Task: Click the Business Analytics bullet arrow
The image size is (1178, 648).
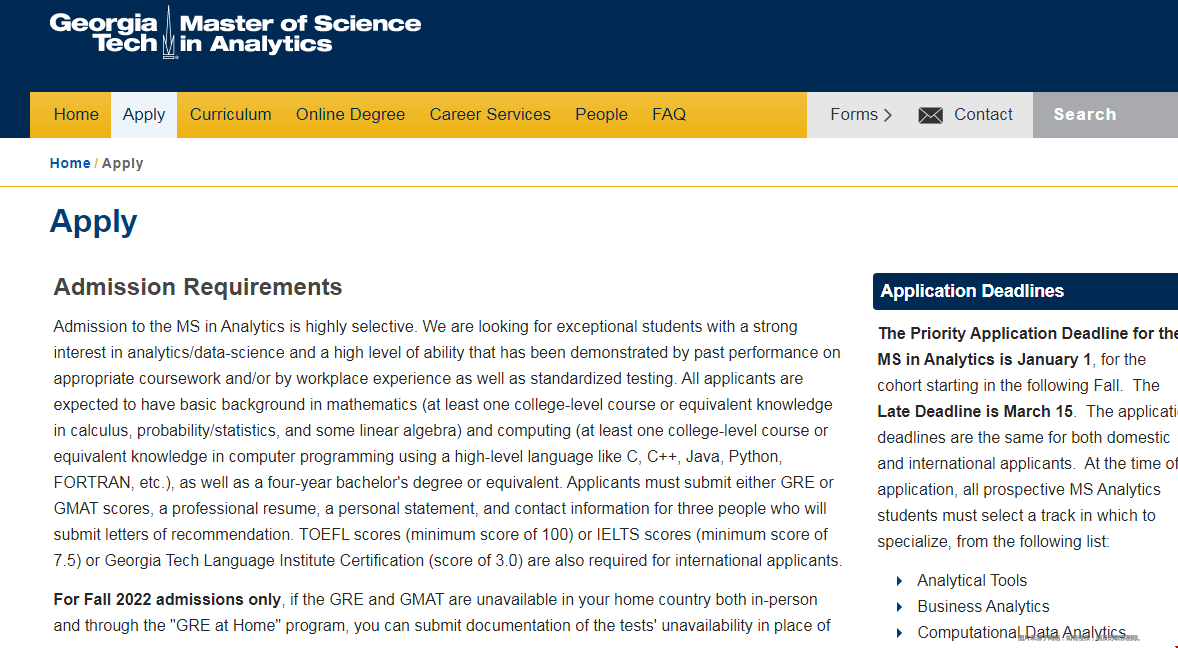Action: (x=899, y=607)
